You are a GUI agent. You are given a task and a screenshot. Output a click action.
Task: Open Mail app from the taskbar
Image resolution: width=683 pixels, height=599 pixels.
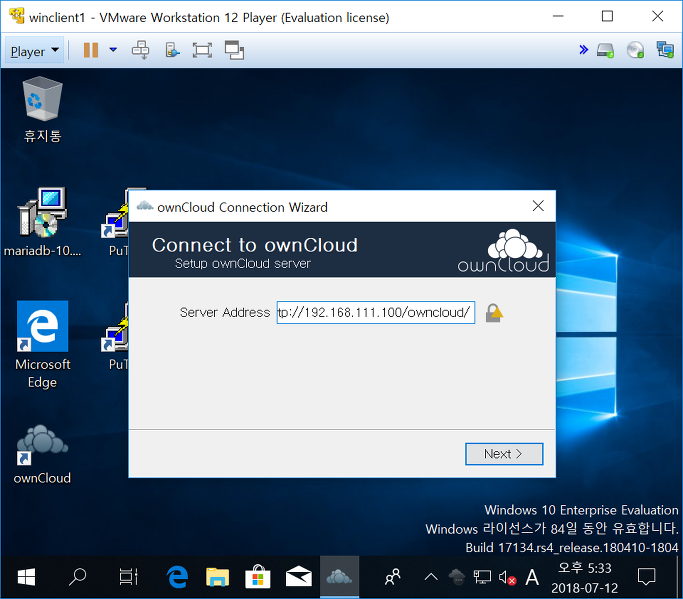(298, 577)
